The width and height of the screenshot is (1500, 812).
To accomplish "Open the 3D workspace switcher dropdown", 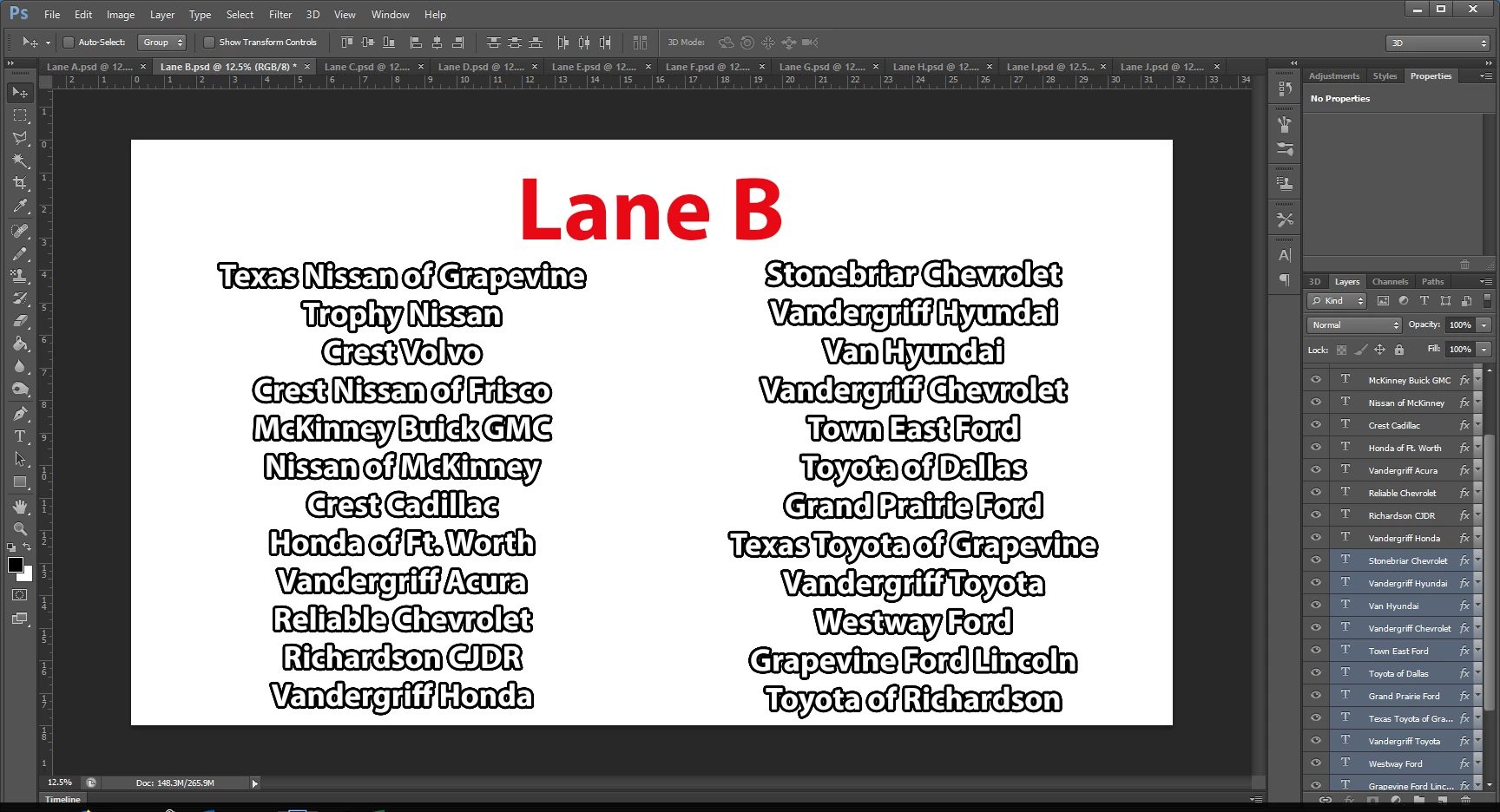I will click(x=1437, y=43).
